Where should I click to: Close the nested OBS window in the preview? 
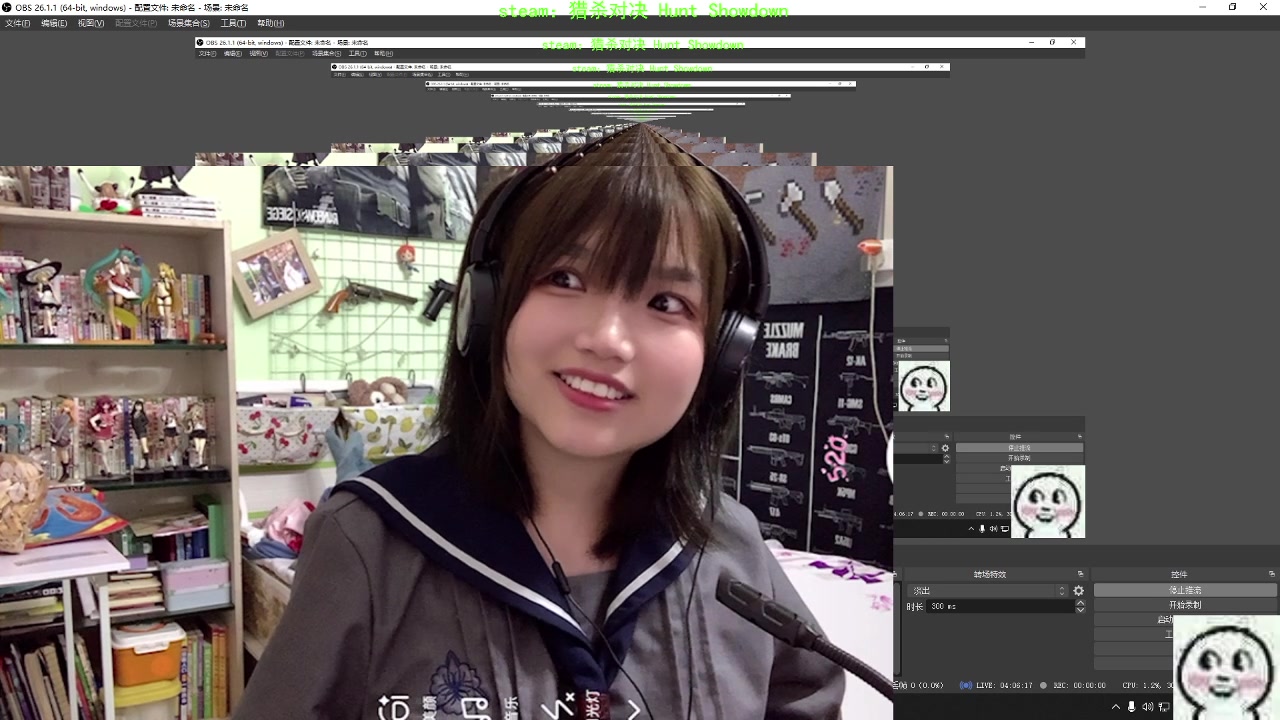tap(1074, 42)
